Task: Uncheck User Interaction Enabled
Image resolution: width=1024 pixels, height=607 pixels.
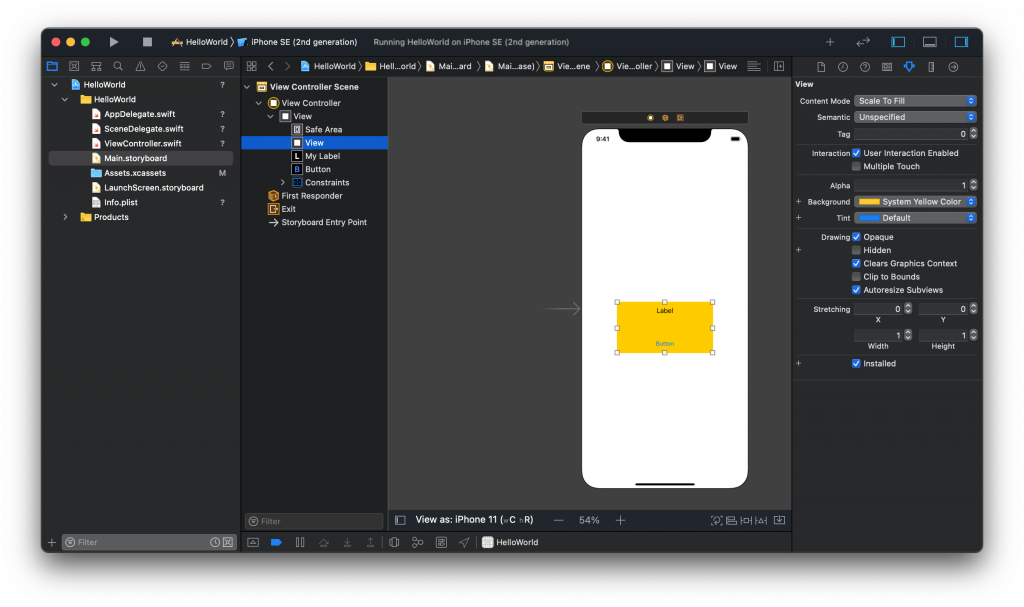Action: click(856, 153)
